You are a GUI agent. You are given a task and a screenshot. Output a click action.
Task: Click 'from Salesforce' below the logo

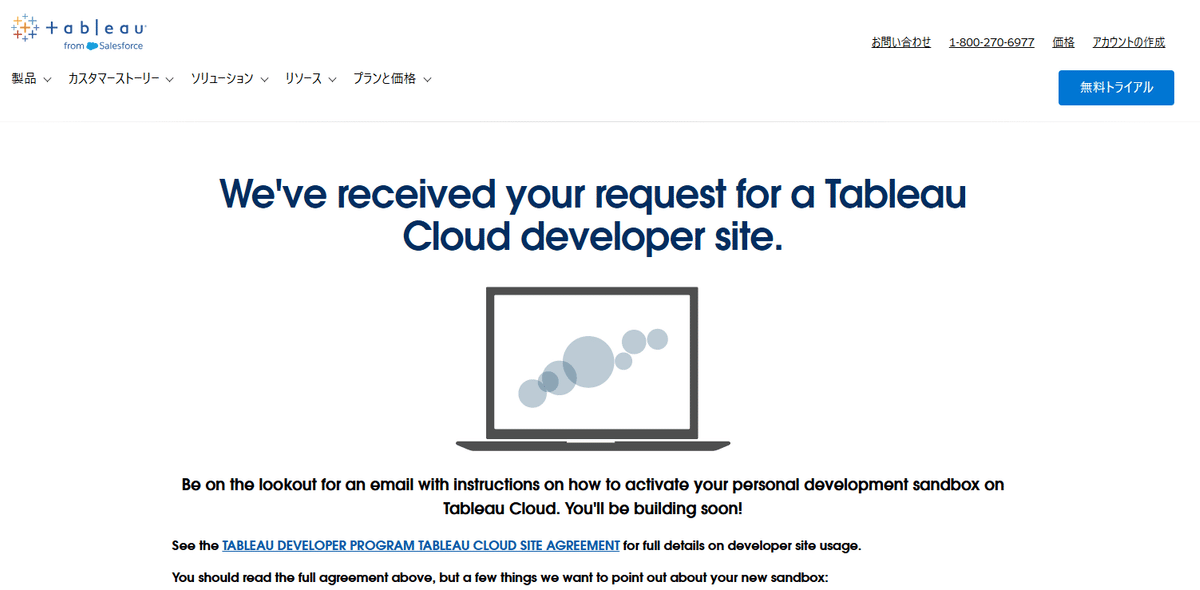click(x=102, y=46)
